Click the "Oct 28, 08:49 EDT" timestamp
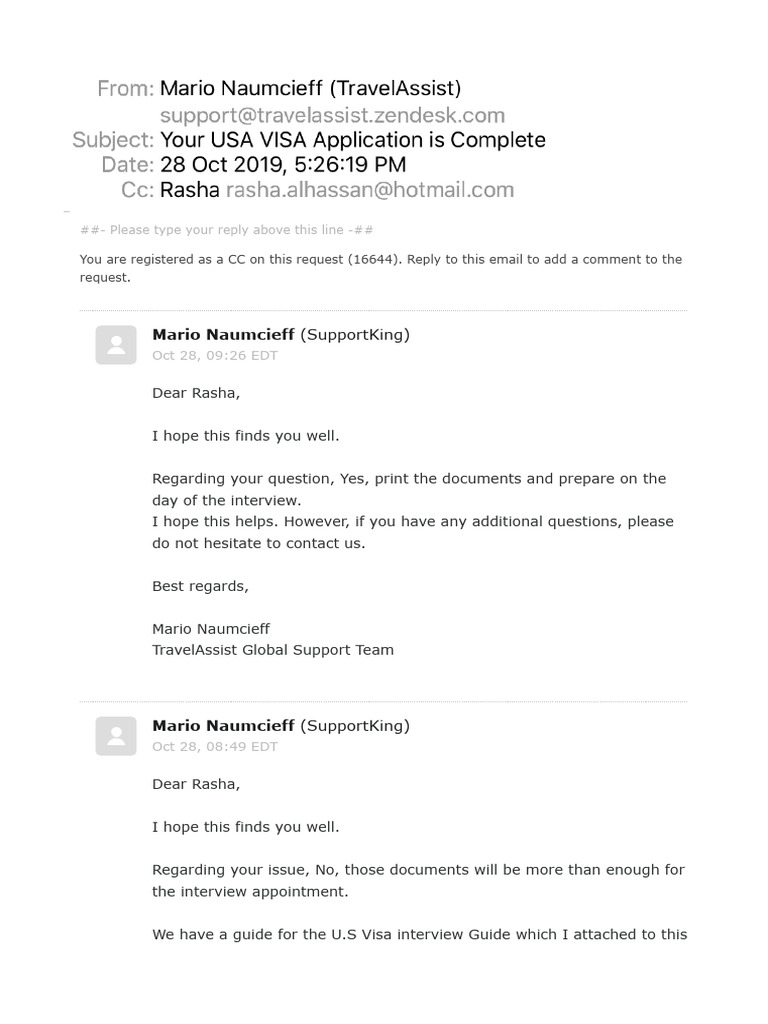The width and height of the screenshot is (768, 1024). coord(215,746)
